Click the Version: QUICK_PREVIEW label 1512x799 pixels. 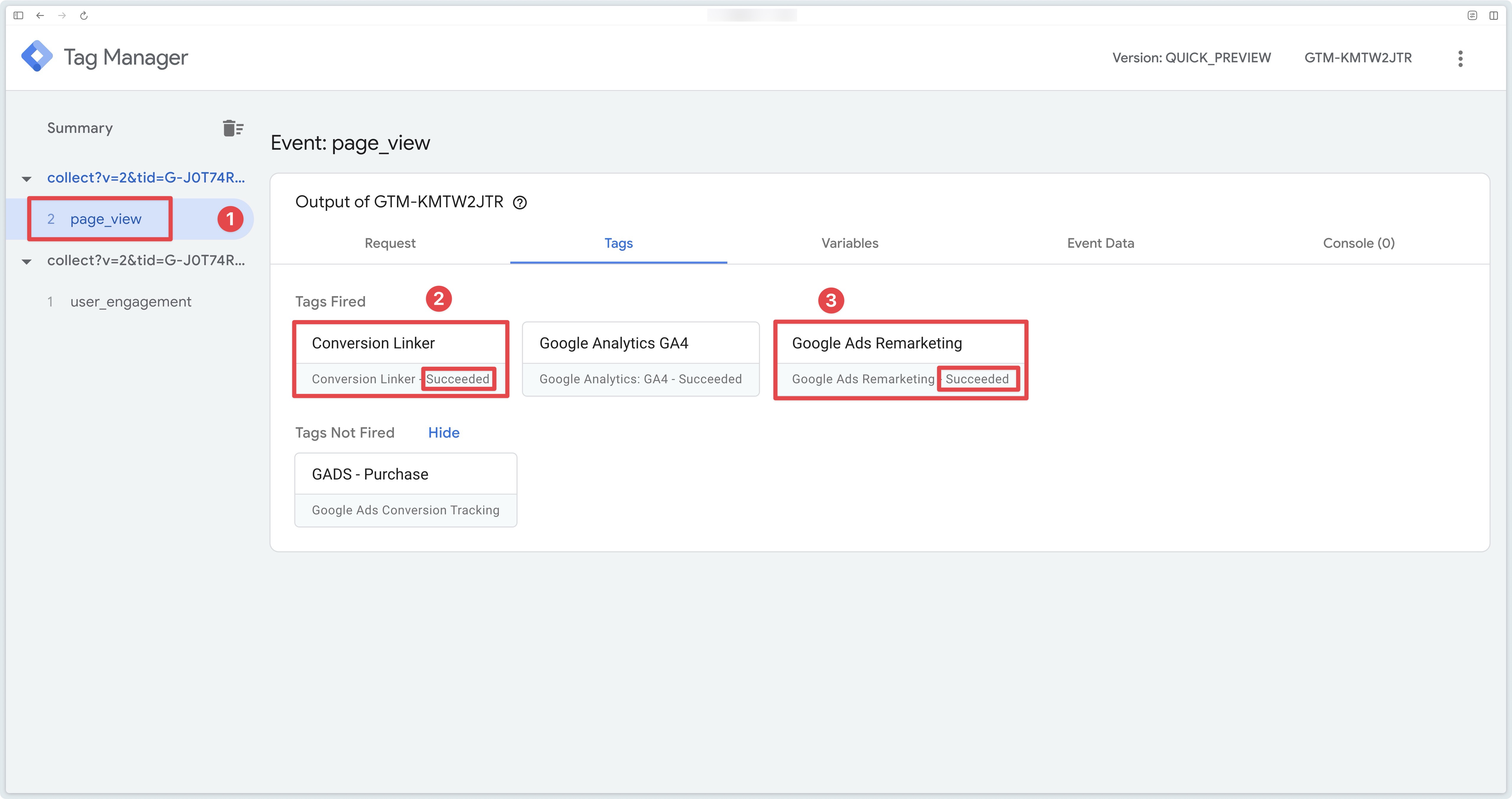(1192, 58)
